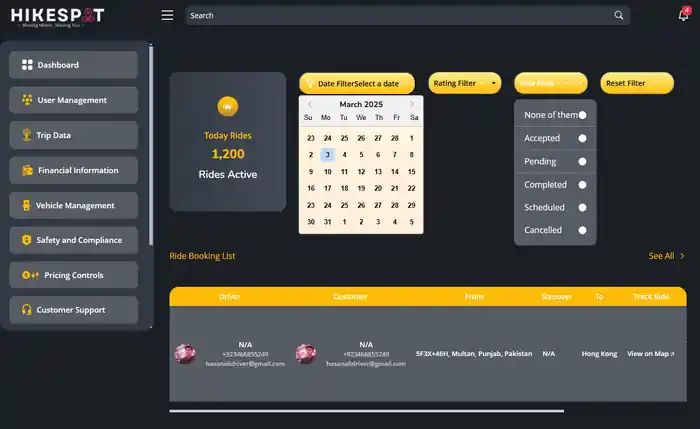Image resolution: width=700 pixels, height=429 pixels.
Task: Select the Pending status radio
Action: coord(582,162)
